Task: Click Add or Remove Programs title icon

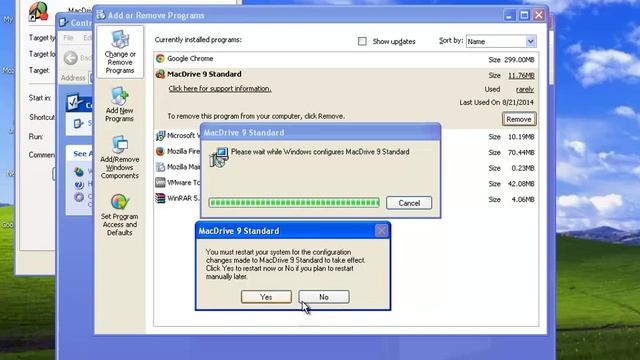Action: coord(101,15)
